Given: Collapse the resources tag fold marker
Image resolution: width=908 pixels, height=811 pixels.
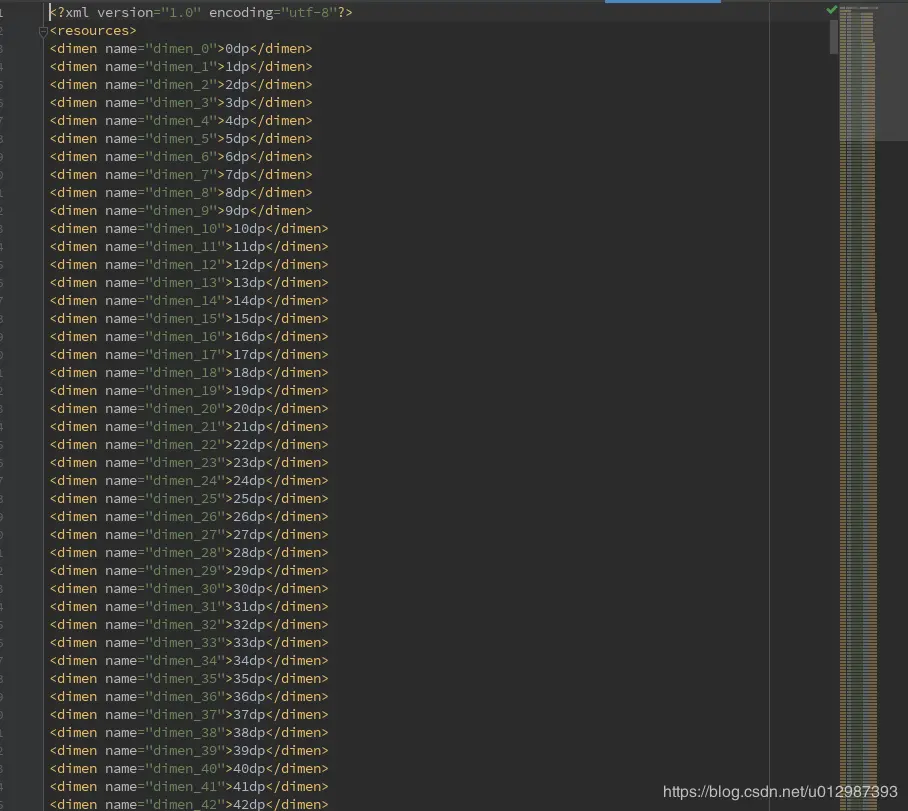Looking at the screenshot, I should pyautogui.click(x=43, y=31).
